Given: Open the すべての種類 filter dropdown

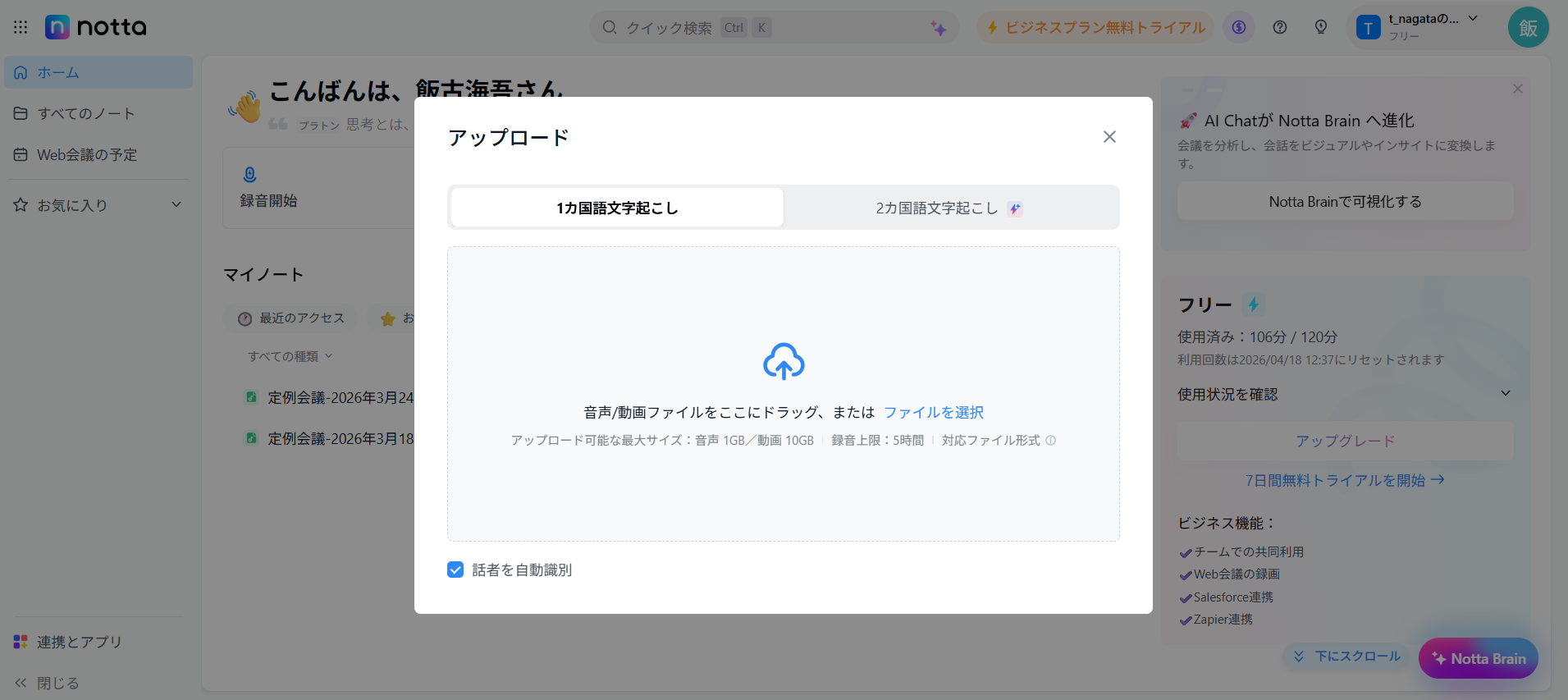Looking at the screenshot, I should [x=290, y=356].
